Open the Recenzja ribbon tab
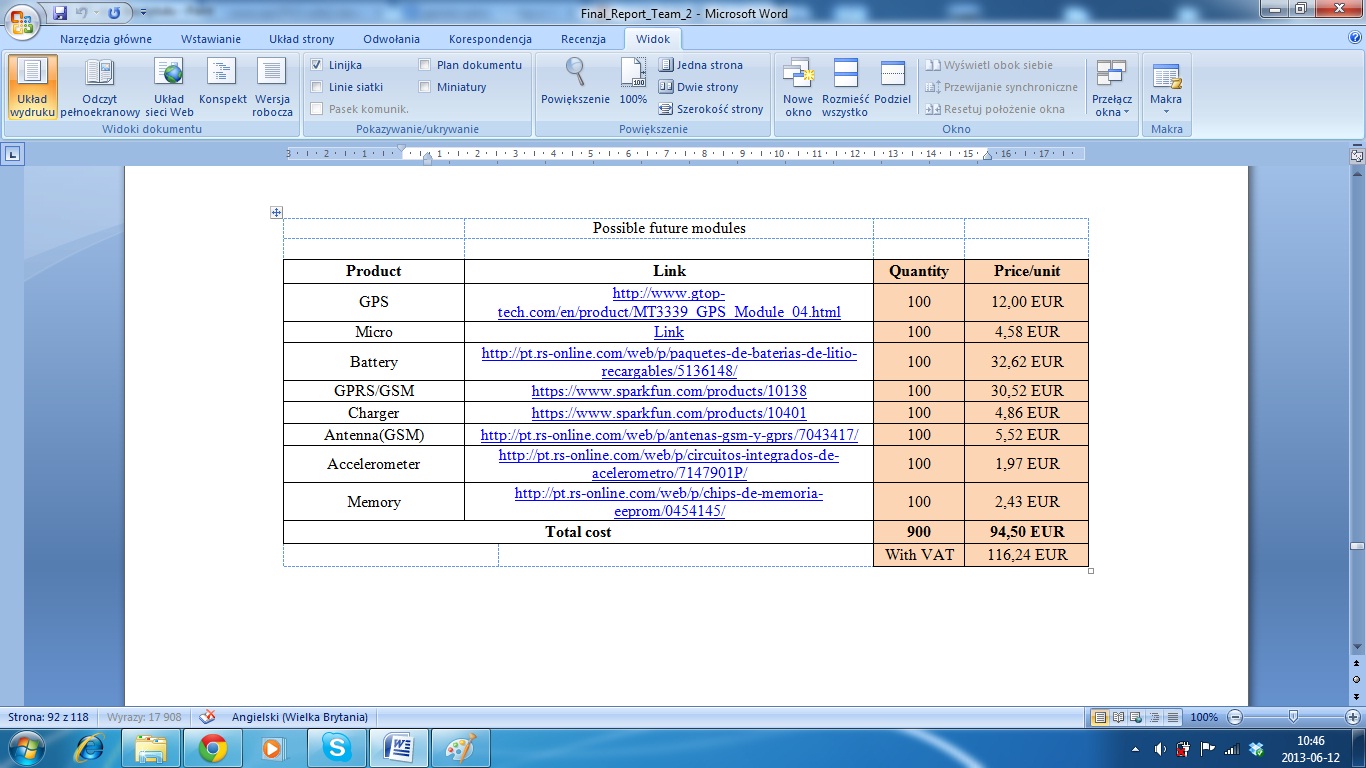 click(x=583, y=39)
